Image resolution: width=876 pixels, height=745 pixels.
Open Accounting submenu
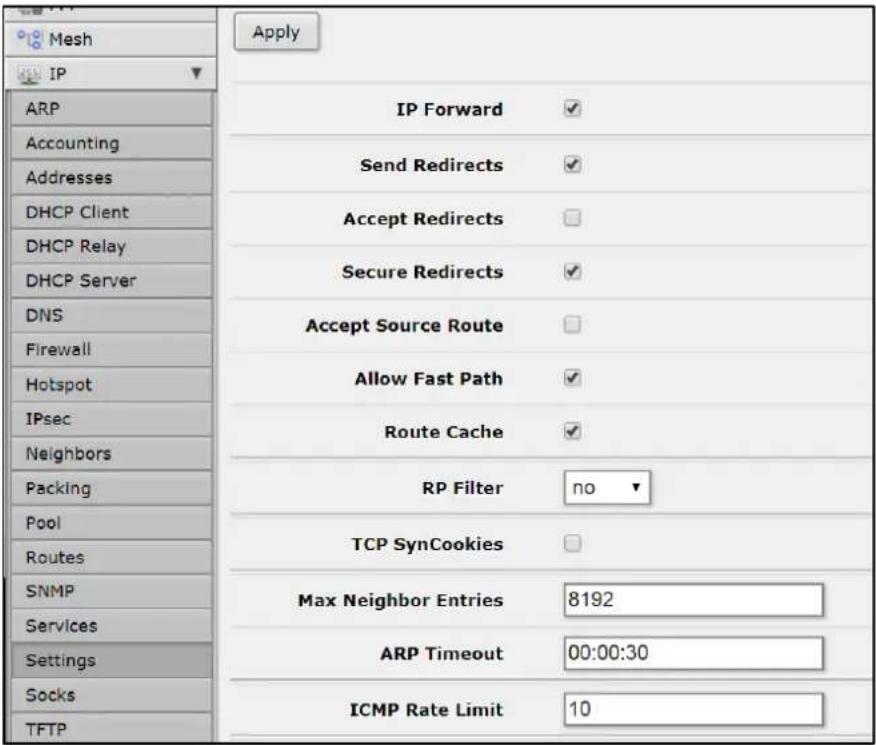click(112, 143)
